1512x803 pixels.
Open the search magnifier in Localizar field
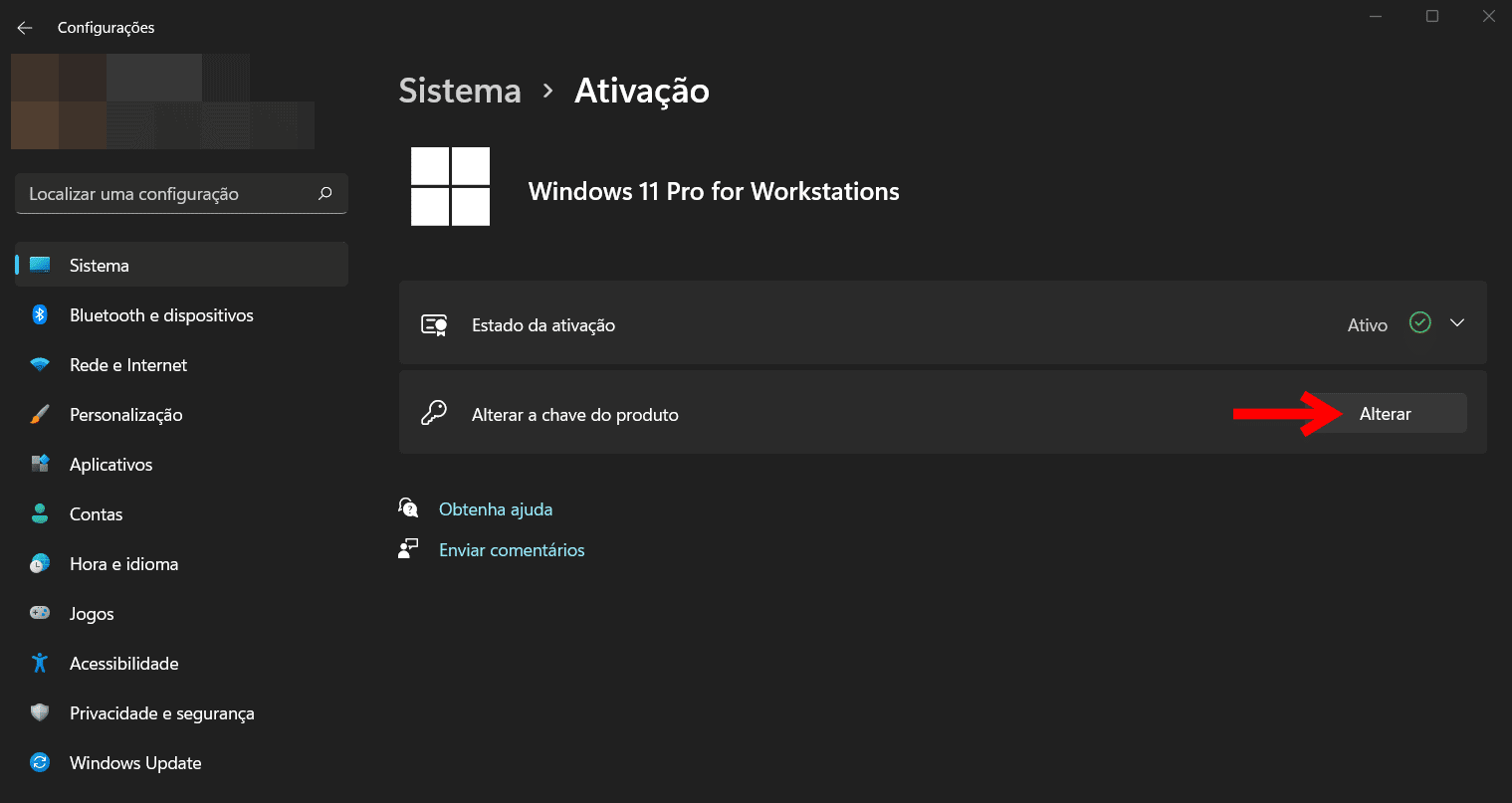(x=324, y=193)
